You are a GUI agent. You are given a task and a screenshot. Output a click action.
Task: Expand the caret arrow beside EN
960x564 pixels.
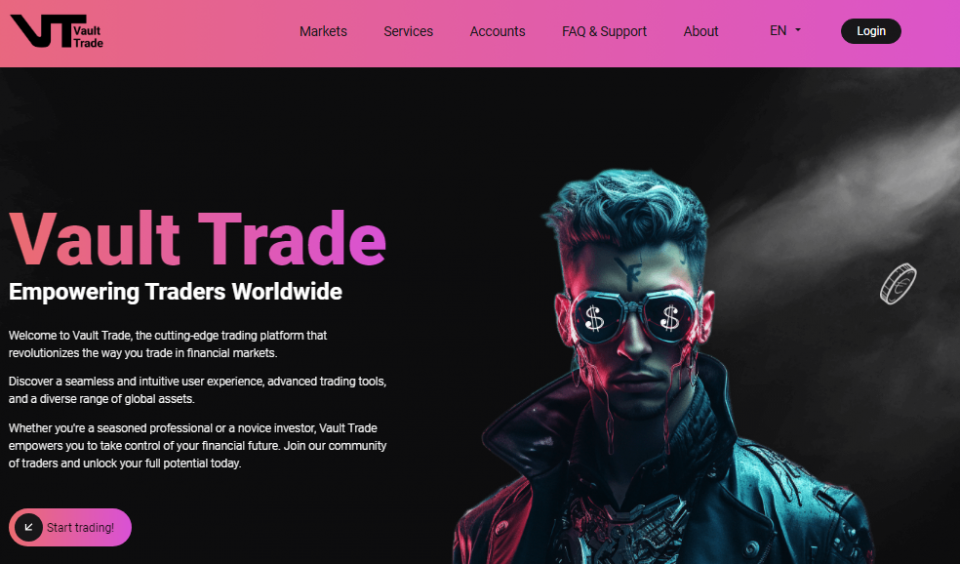pyautogui.click(x=798, y=30)
